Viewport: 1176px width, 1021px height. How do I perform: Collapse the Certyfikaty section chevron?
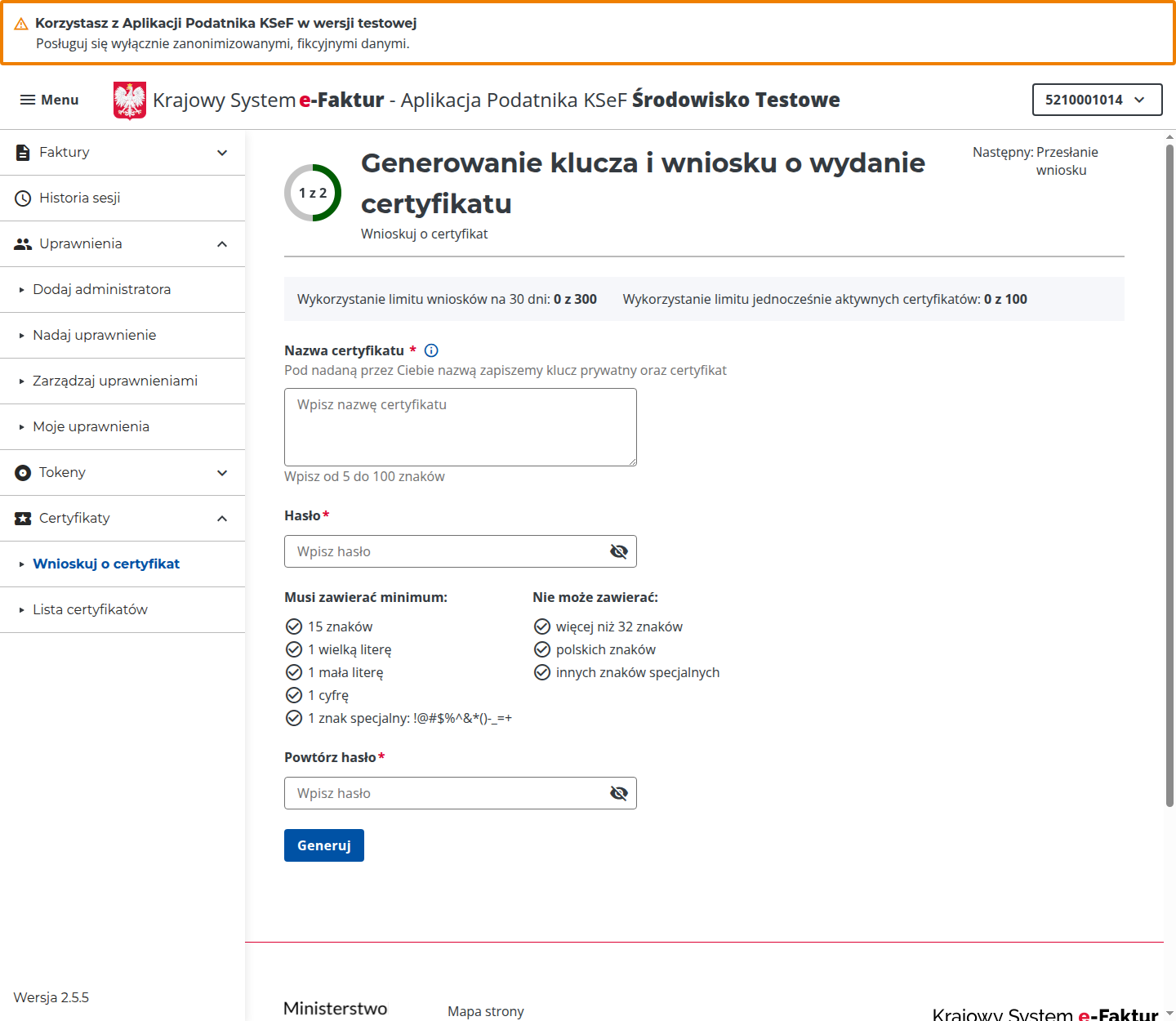tap(222, 519)
